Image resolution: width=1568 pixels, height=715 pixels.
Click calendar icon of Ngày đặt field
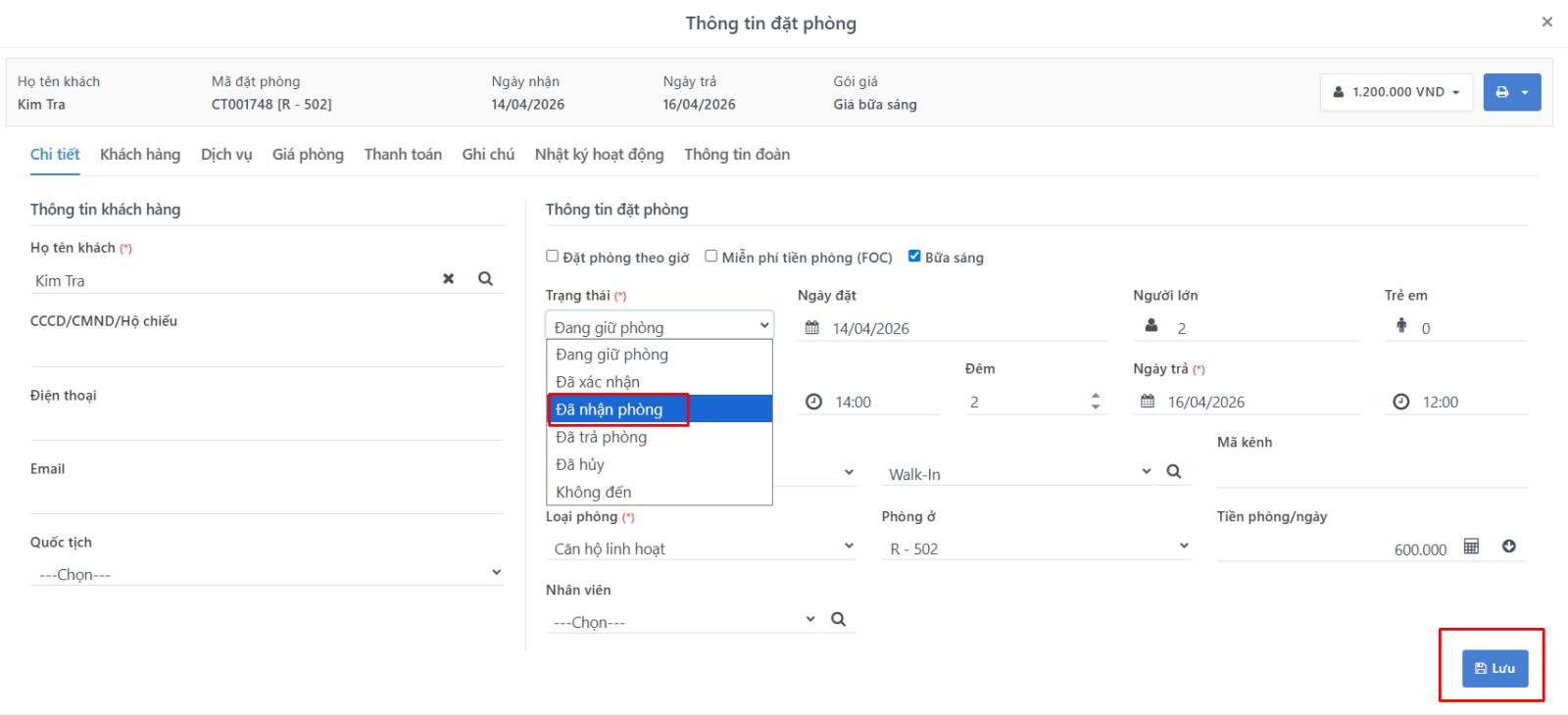click(x=812, y=328)
